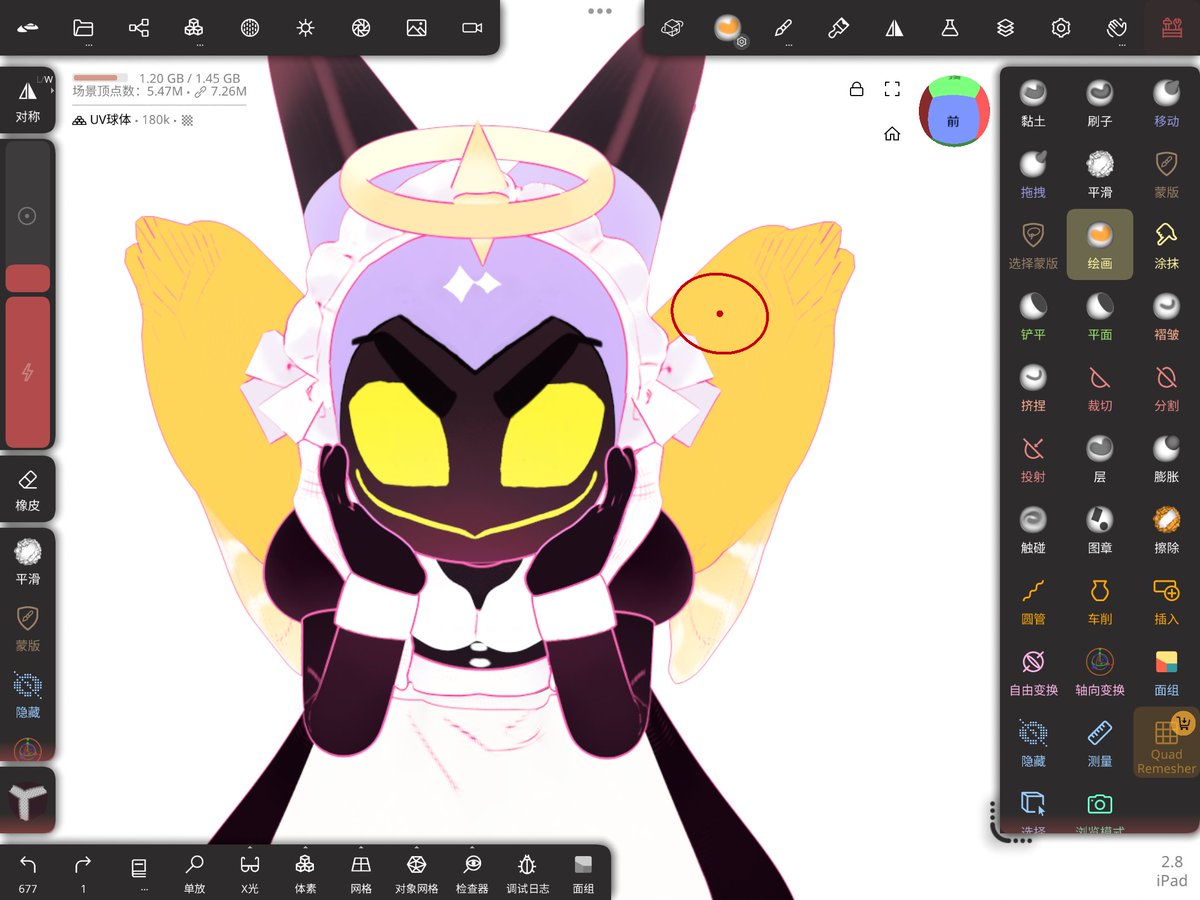Select the 铲平 flatten tool
Screen dimensions: 1200x900
click(1033, 316)
